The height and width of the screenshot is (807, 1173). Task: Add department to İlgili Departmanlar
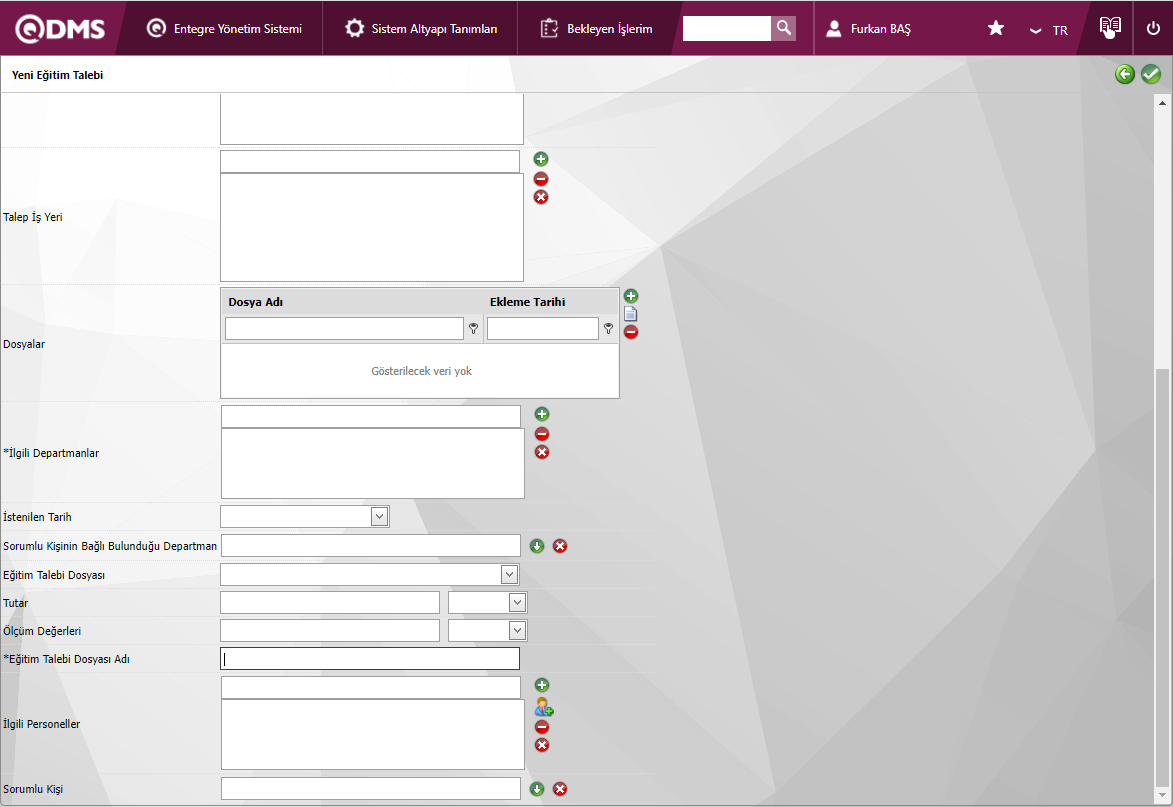point(542,414)
